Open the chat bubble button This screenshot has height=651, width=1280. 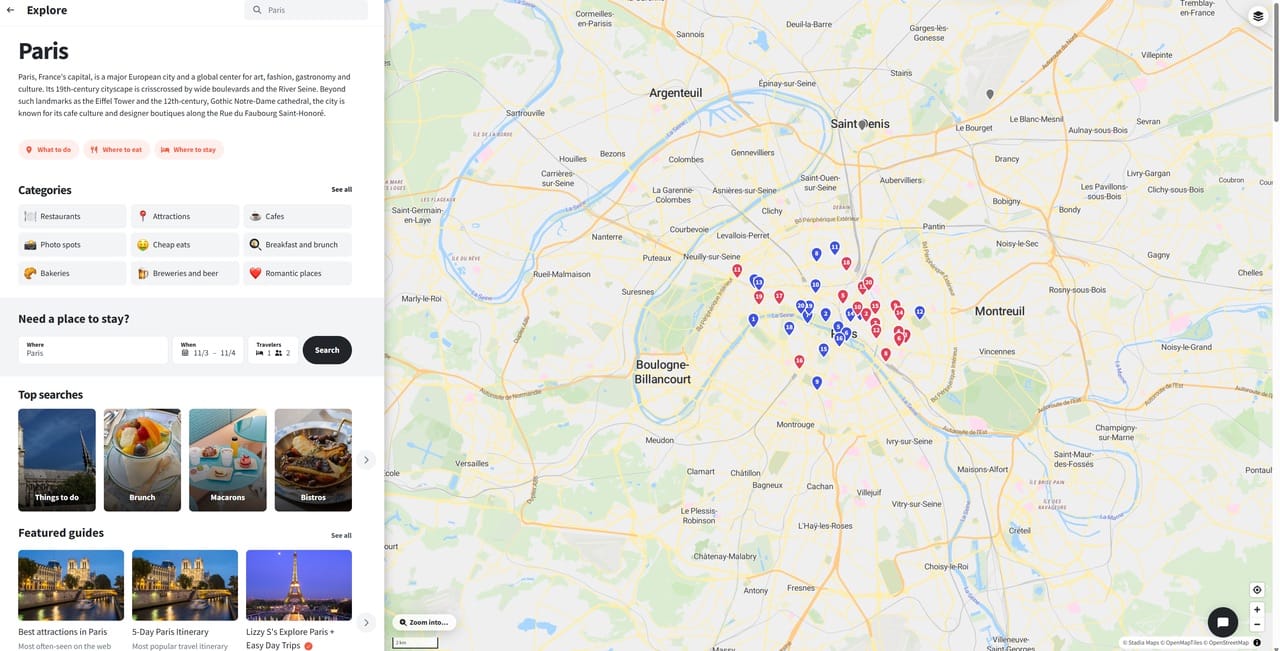tap(1223, 622)
